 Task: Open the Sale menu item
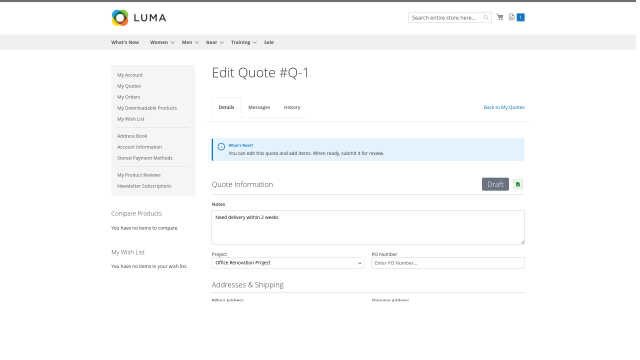[269, 42]
